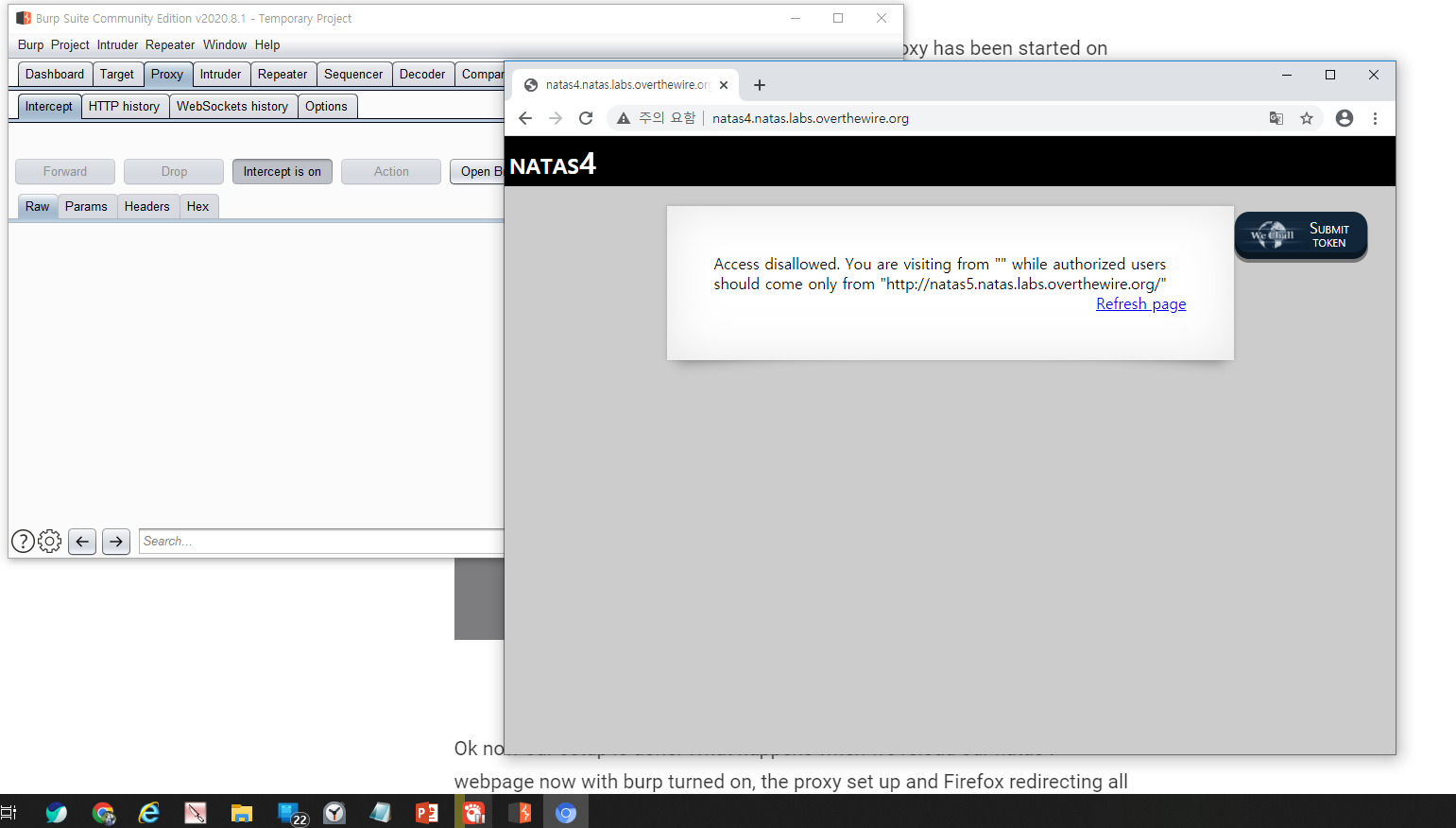Viewport: 1456px width, 828px height.
Task: Open the Intruder menu in menu bar
Action: tap(117, 44)
